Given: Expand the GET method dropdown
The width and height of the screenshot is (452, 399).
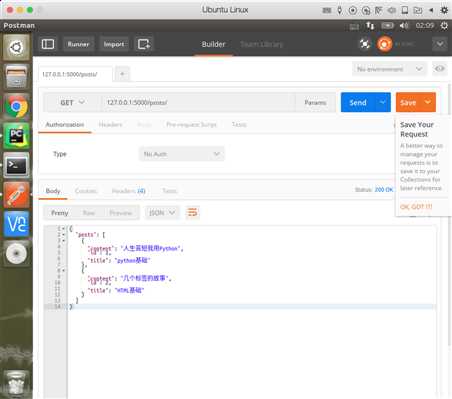Looking at the screenshot, I should (72, 102).
